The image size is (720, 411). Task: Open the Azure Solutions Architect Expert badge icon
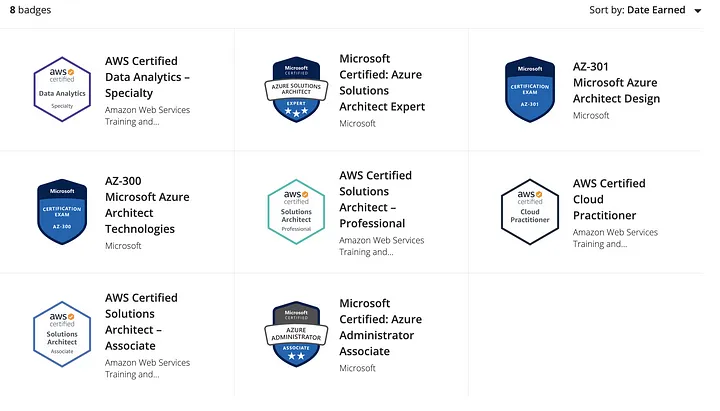point(296,90)
